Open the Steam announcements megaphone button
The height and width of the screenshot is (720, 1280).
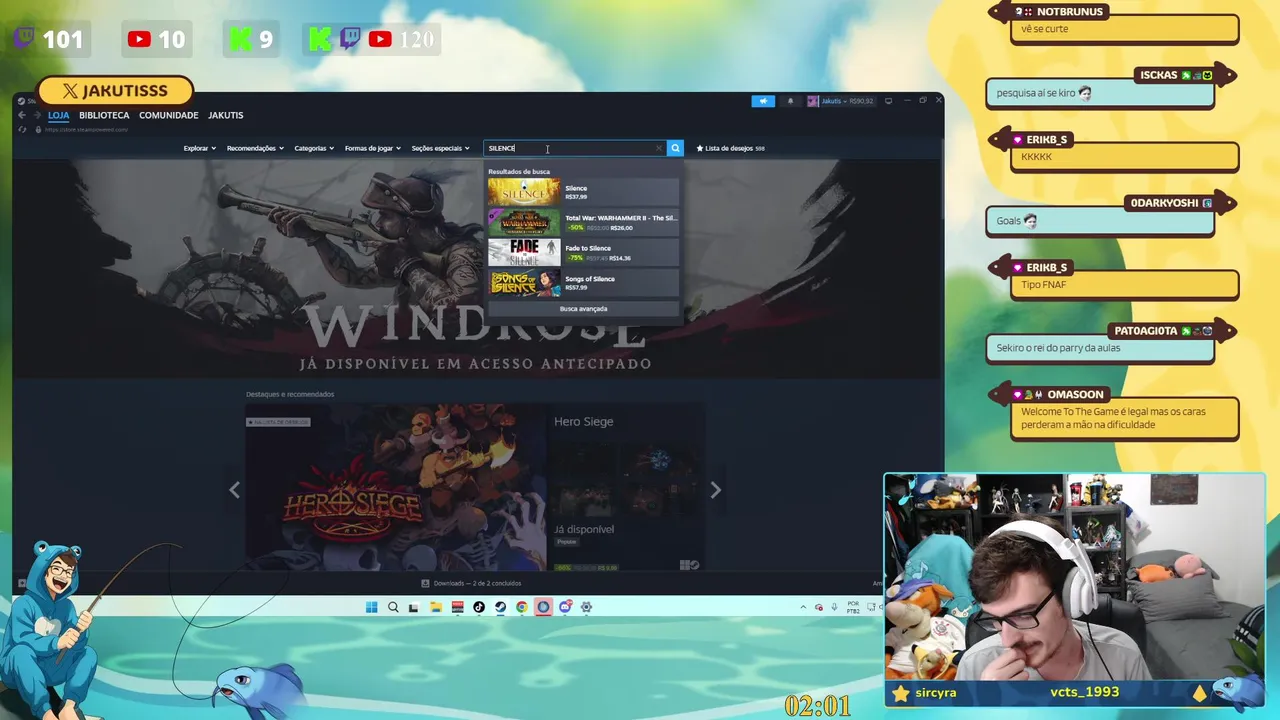pos(763,101)
